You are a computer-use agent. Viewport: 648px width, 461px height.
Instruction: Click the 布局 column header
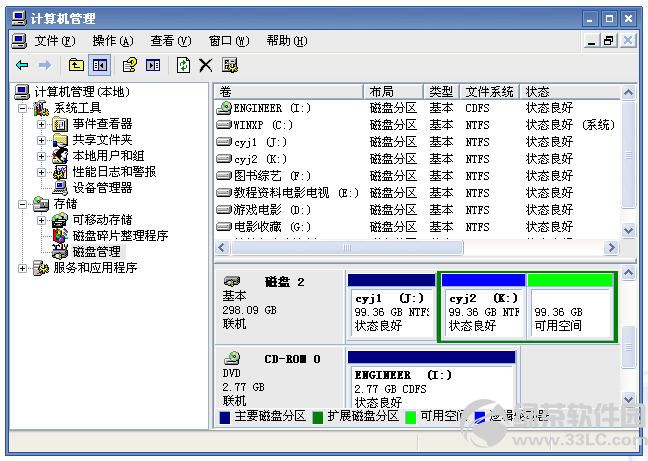(x=394, y=91)
